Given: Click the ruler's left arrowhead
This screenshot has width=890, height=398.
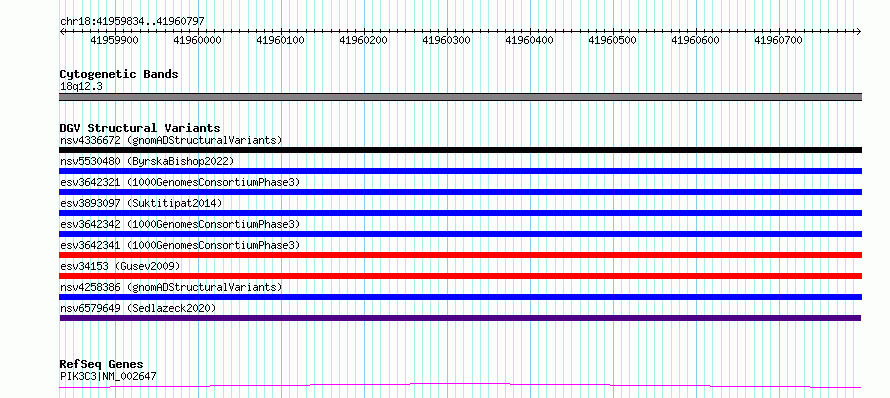Looking at the screenshot, I should coord(62,31).
